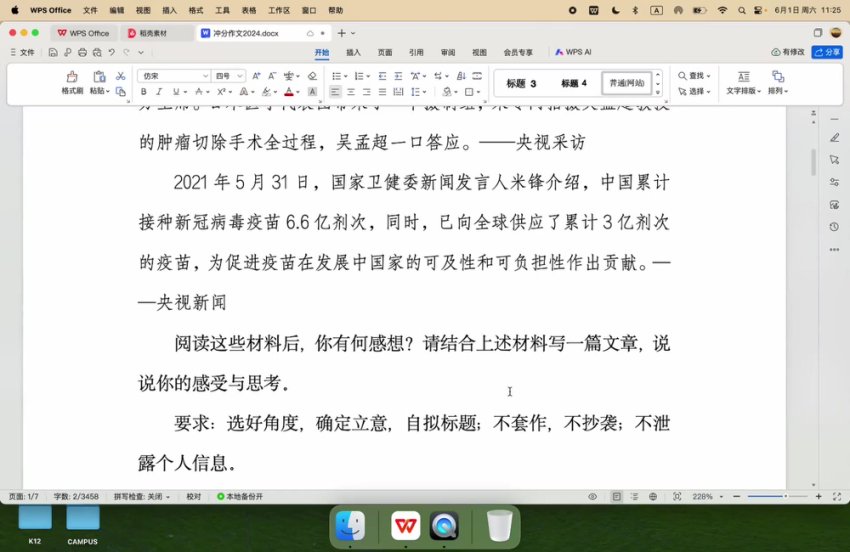This screenshot has width=850, height=552.
Task: Click the increase font size icon
Action: [256, 76]
